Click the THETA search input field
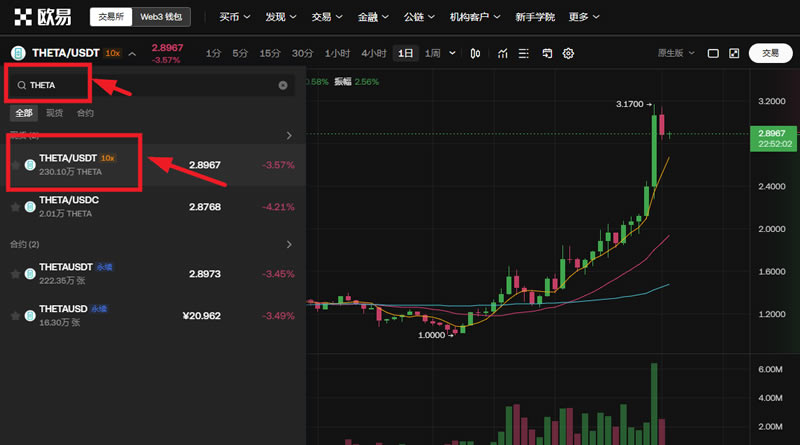This screenshot has height=445, width=800. tap(150, 85)
